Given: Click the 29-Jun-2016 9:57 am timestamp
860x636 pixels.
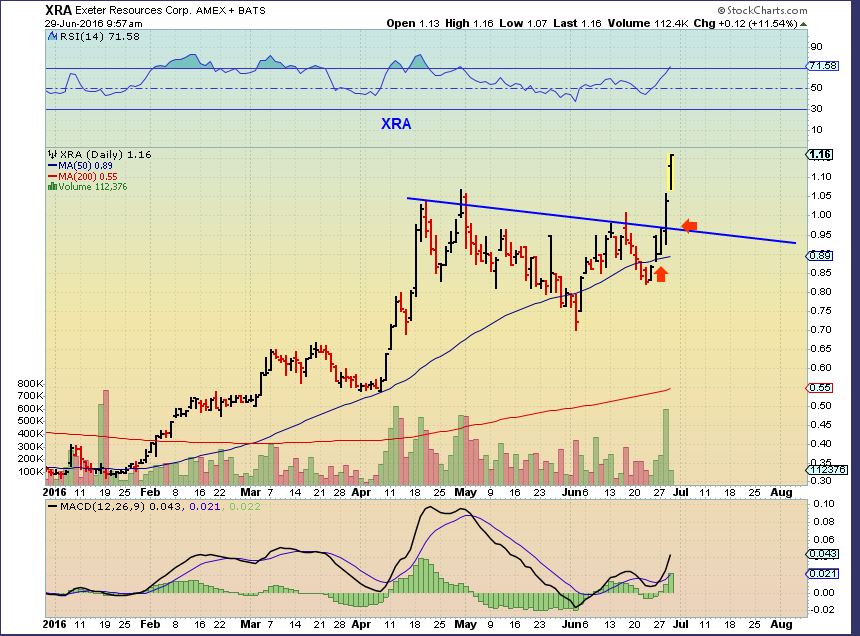Looking at the screenshot, I should click(x=93, y=24).
